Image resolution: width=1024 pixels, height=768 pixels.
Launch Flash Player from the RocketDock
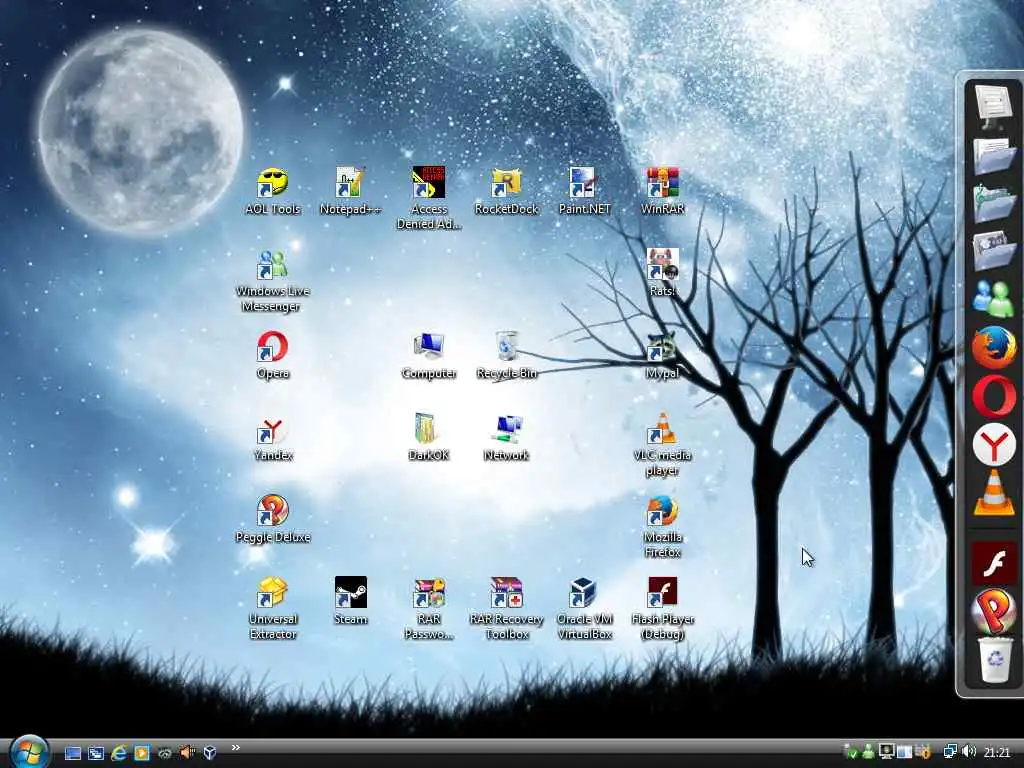[994, 563]
